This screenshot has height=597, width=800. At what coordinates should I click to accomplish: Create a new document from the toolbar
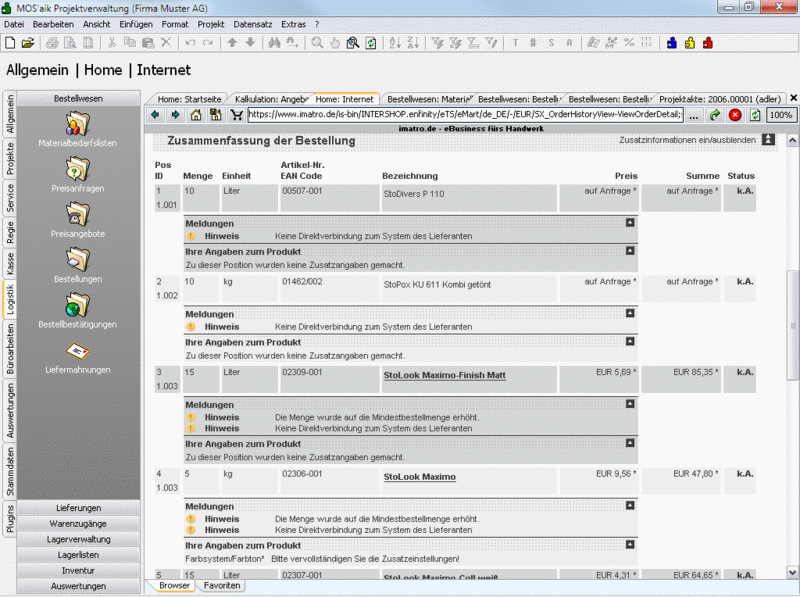coord(10,43)
